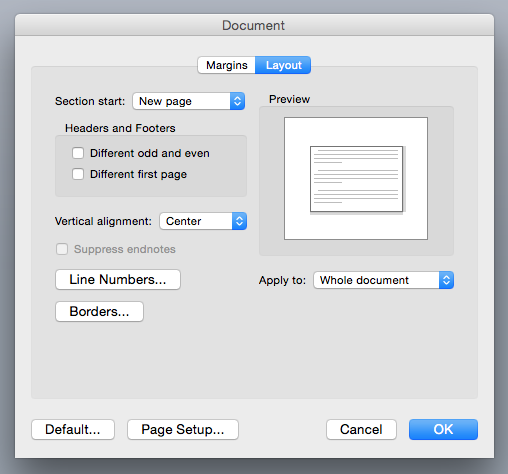This screenshot has height=474, width=508.
Task: Enable Different odd and even checkbox
Action: pos(78,153)
